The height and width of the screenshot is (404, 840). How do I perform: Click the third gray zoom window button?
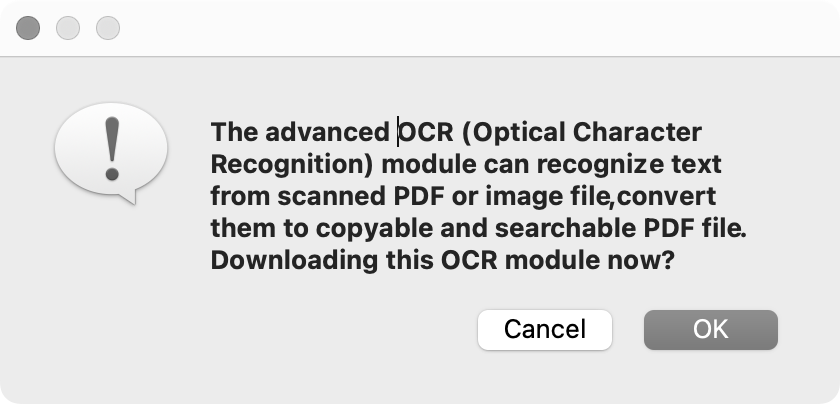point(107,28)
